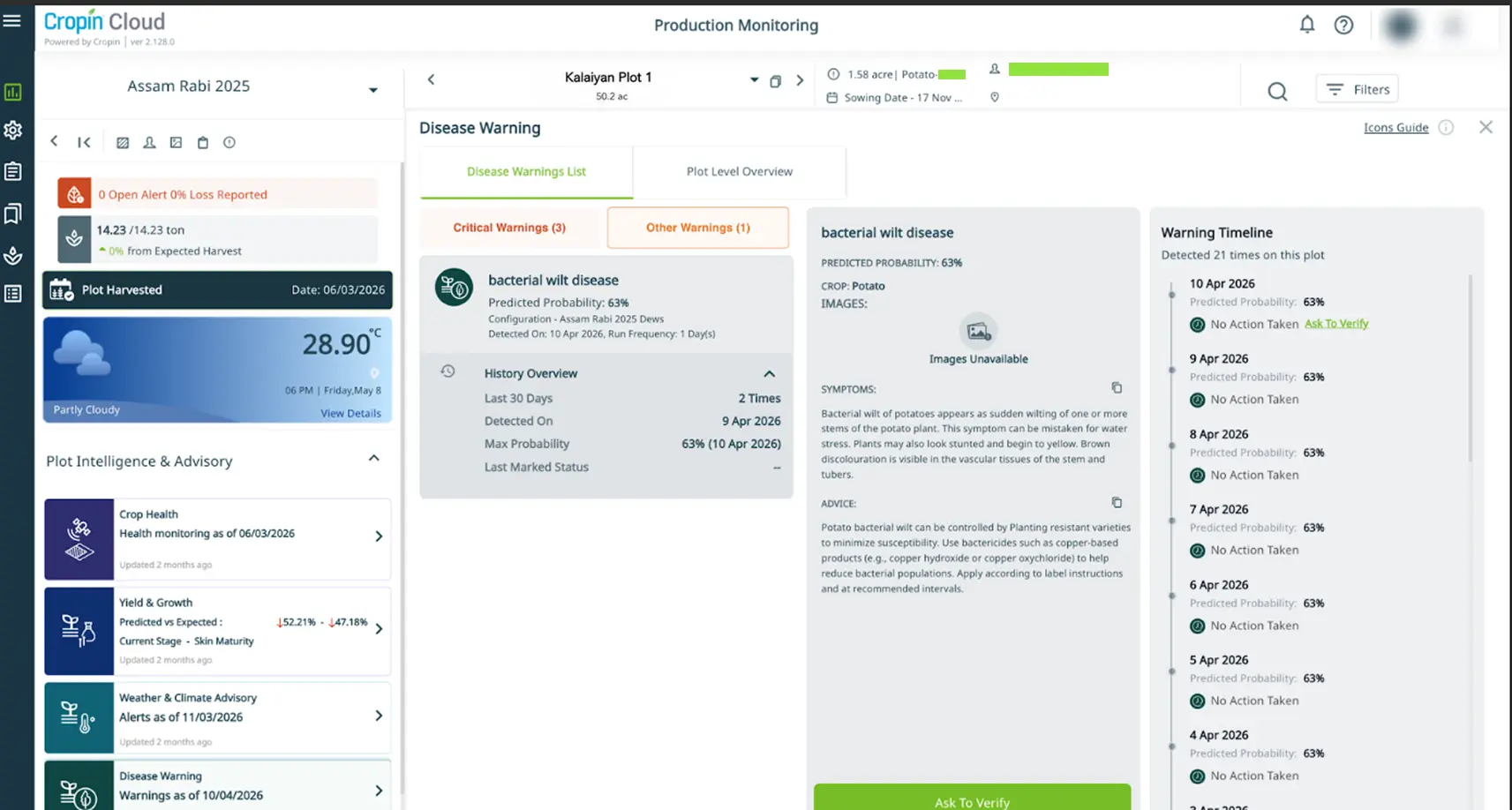Screen dimensions: 1512x810
Task: Select the Critical Warnings (3) tab
Action: (509, 228)
